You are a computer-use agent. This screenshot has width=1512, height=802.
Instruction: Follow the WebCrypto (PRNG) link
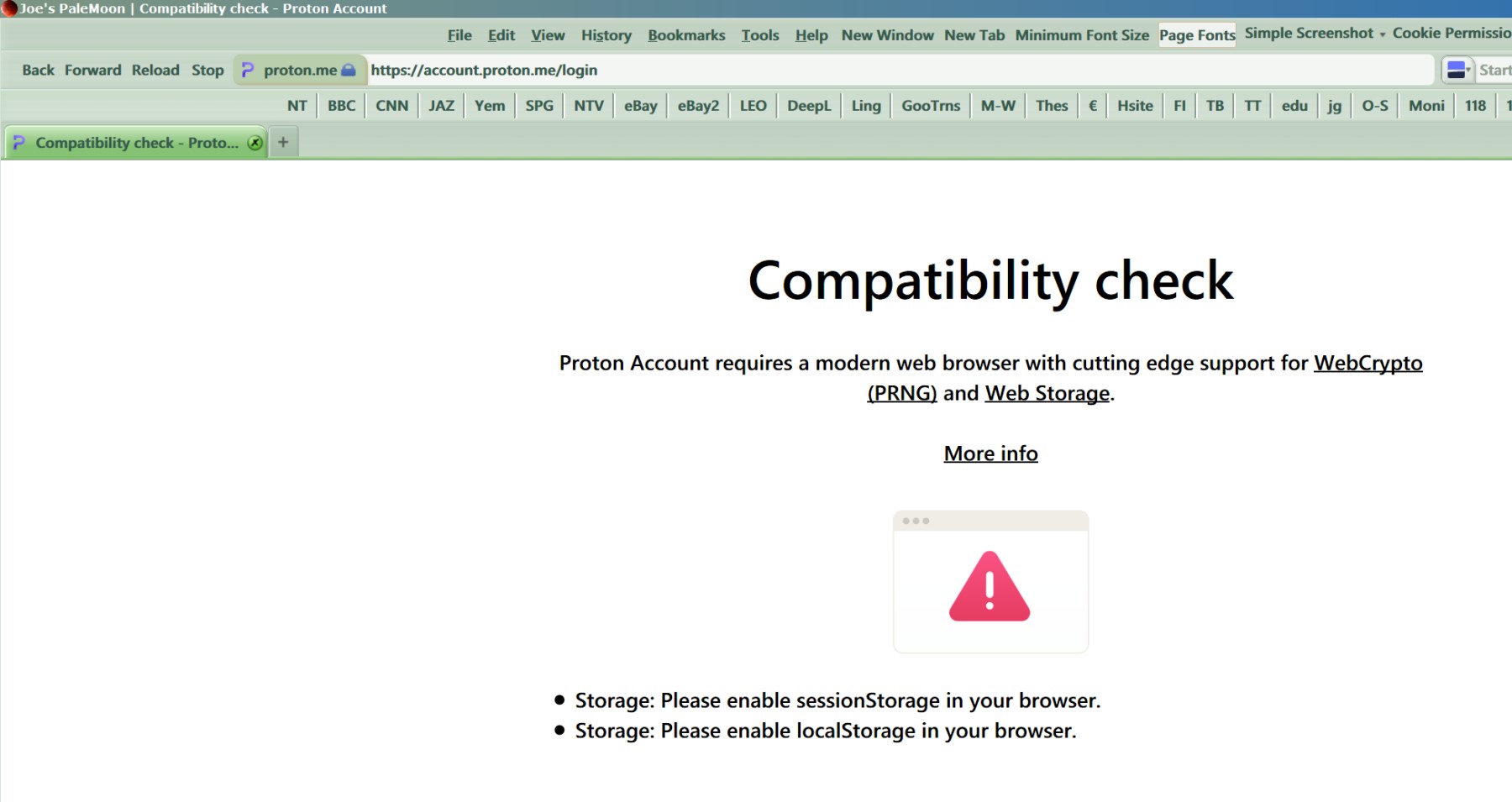(x=1368, y=363)
